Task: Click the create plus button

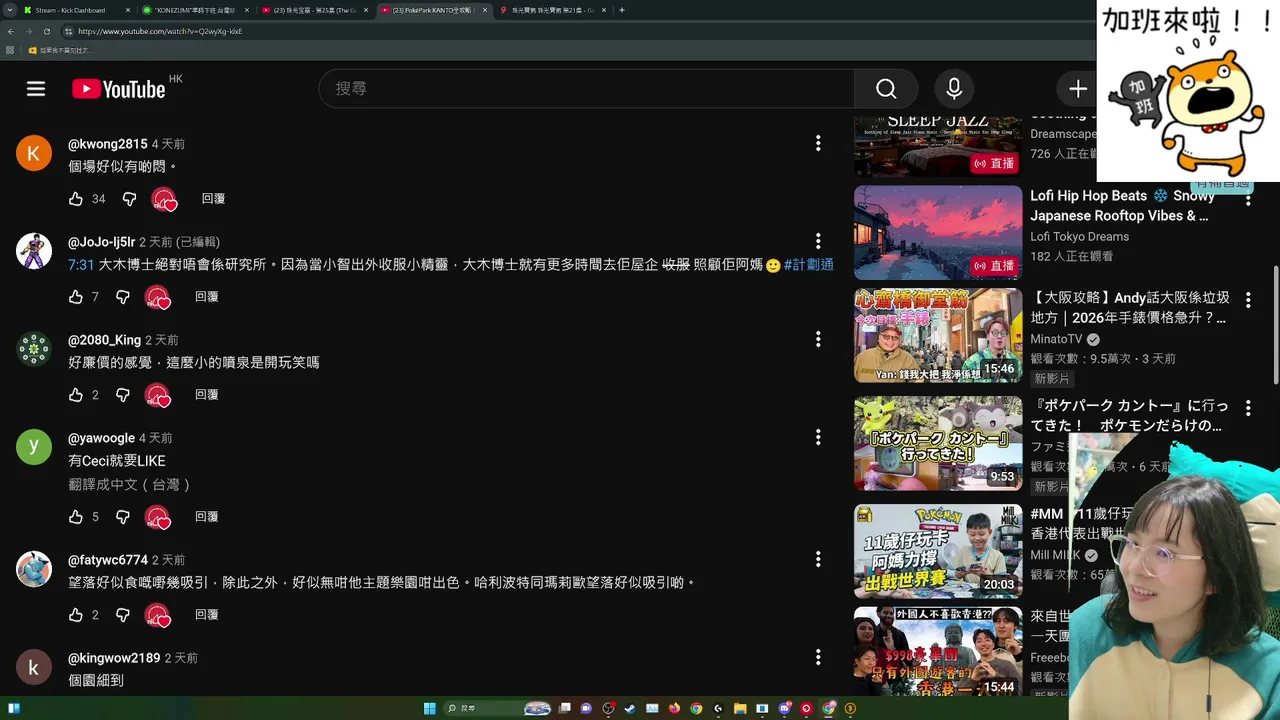Action: click(x=1078, y=89)
